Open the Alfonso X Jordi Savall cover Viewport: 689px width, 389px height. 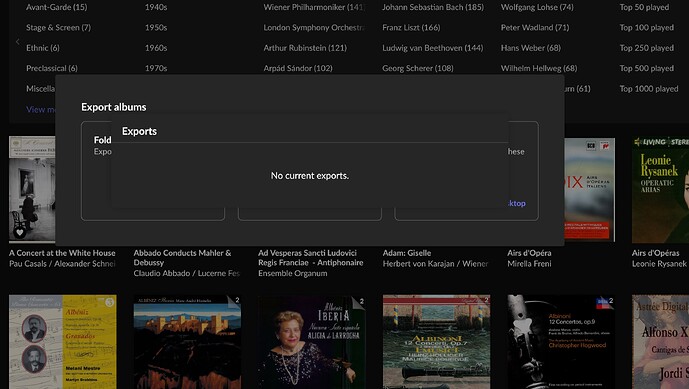point(660,342)
